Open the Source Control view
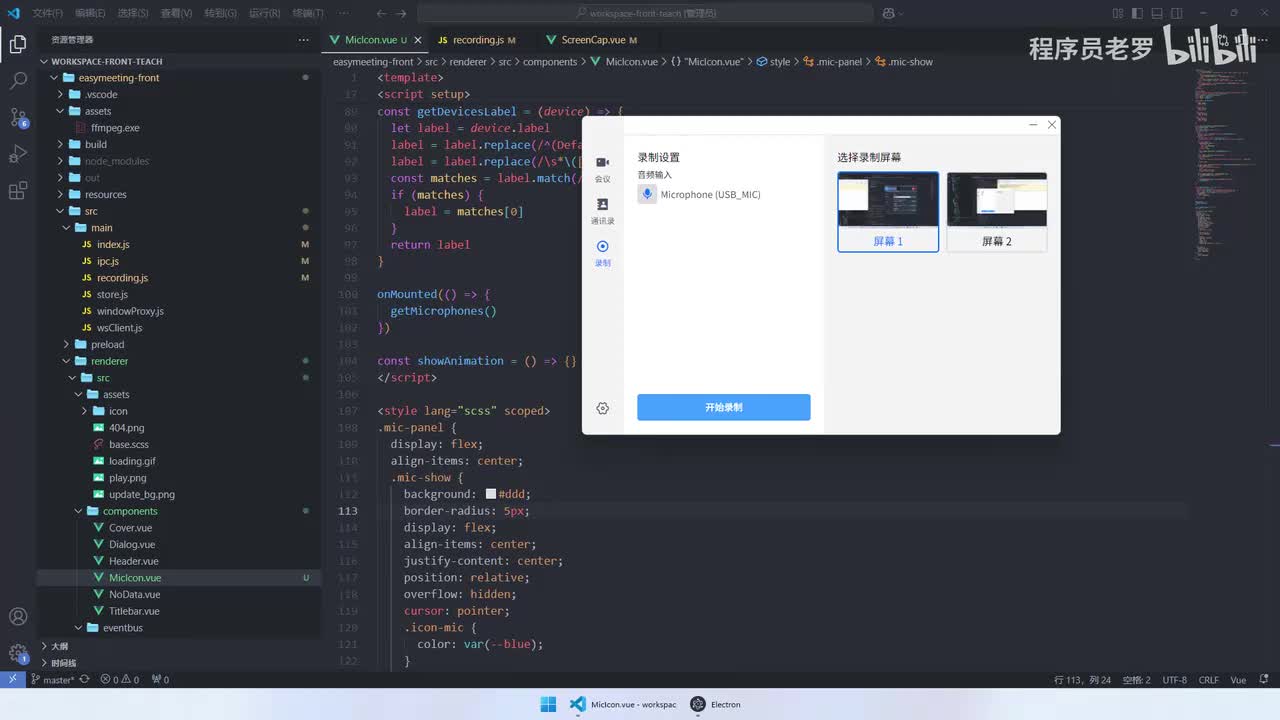The width and height of the screenshot is (1280, 720). tap(18, 117)
